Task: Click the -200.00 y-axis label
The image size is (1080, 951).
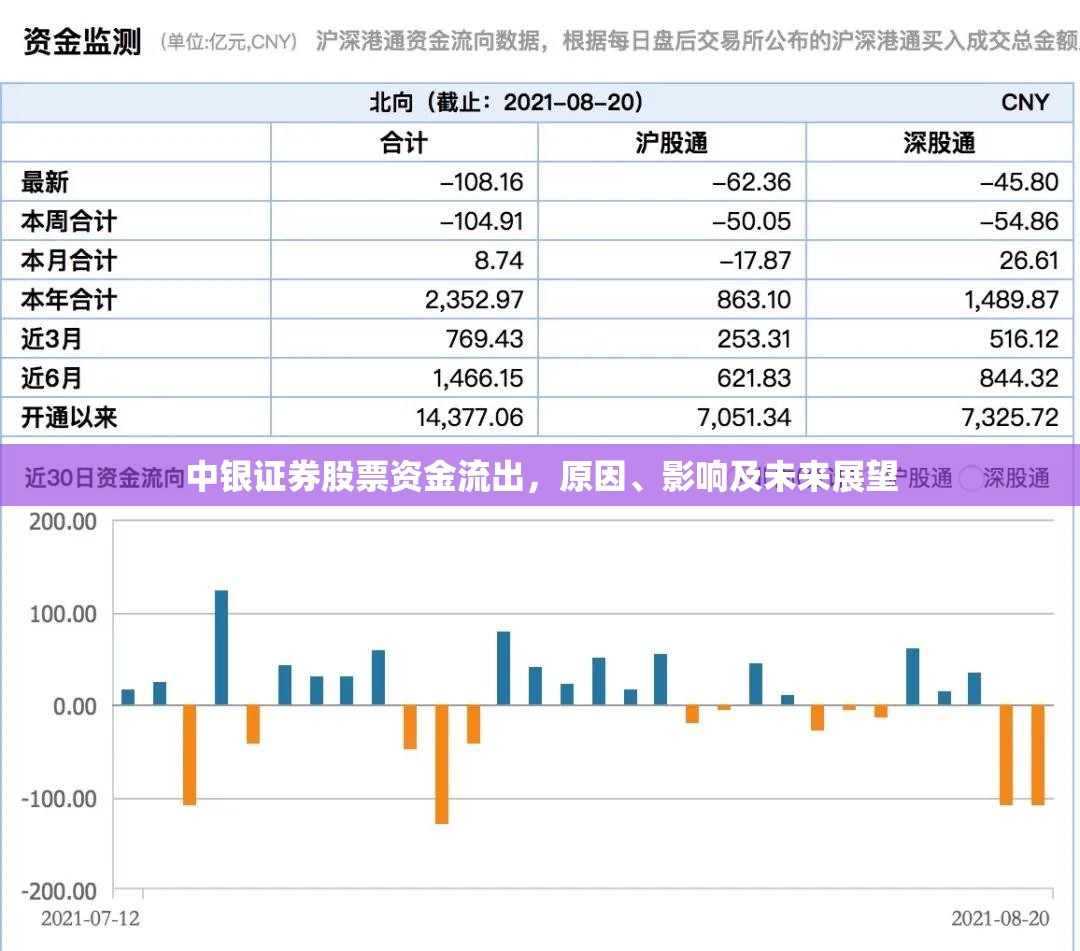Action: click(x=59, y=892)
